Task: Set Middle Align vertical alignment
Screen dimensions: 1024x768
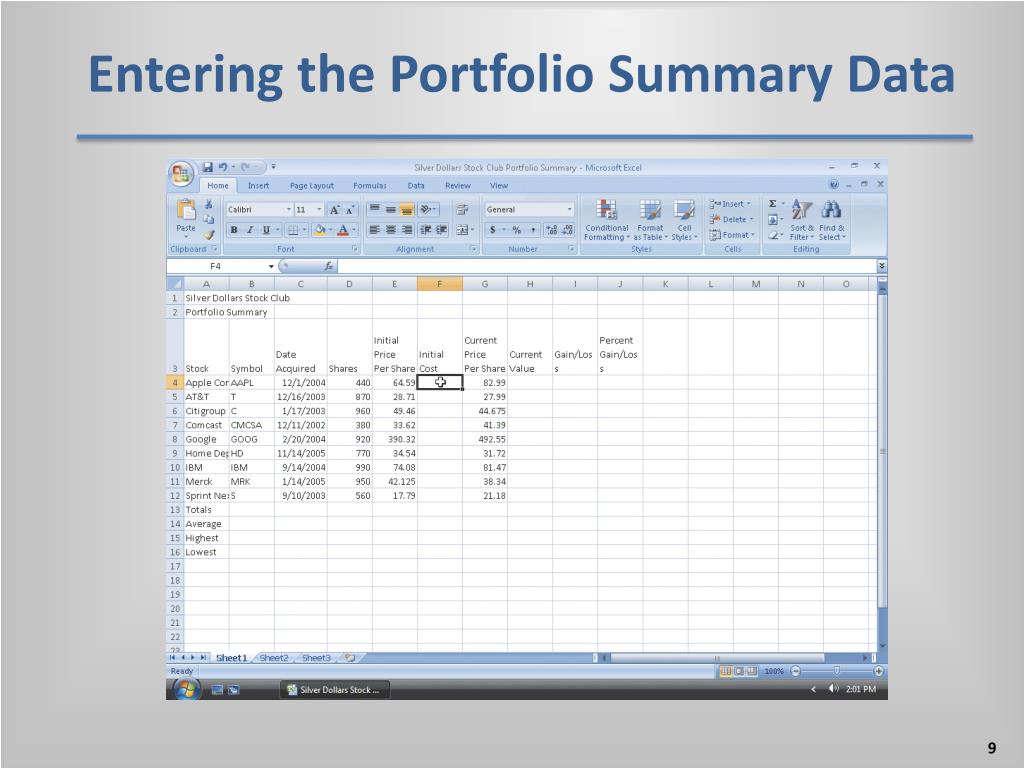Action: click(x=391, y=210)
